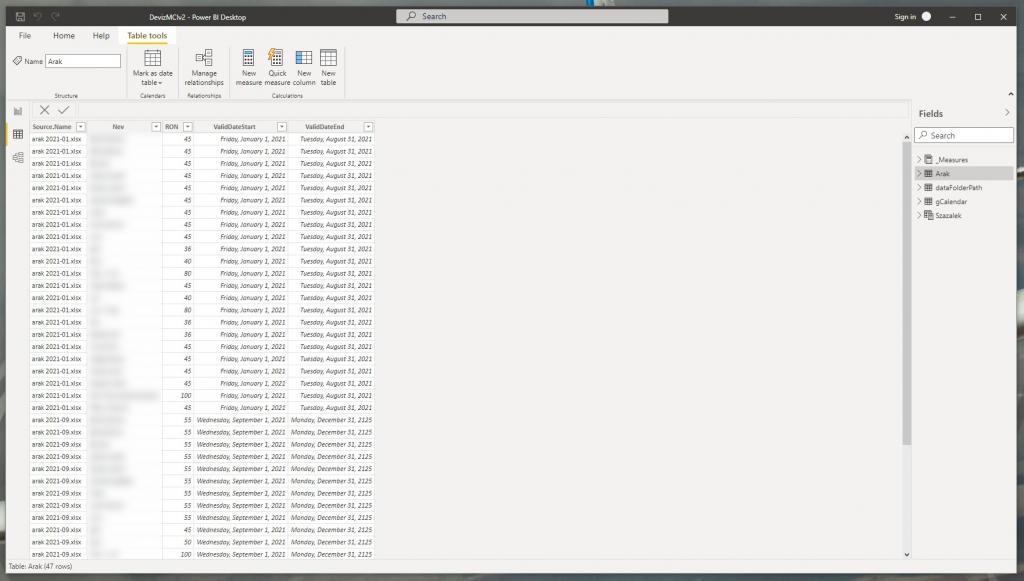Collapse the Fields pane with the chevron
This screenshot has height=581, width=1024.
coord(1007,113)
